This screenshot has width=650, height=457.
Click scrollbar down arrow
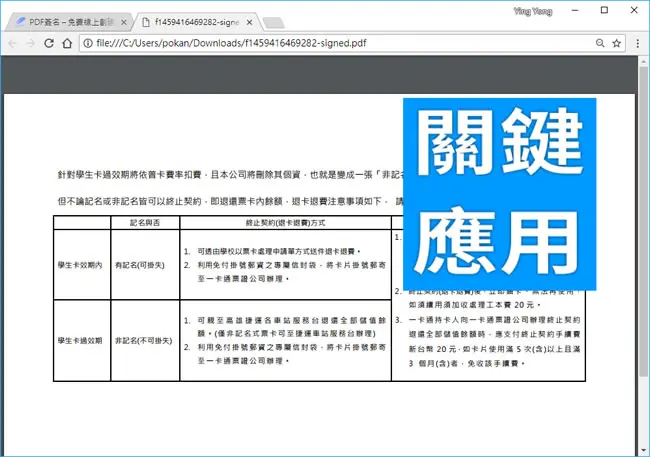coord(643,450)
